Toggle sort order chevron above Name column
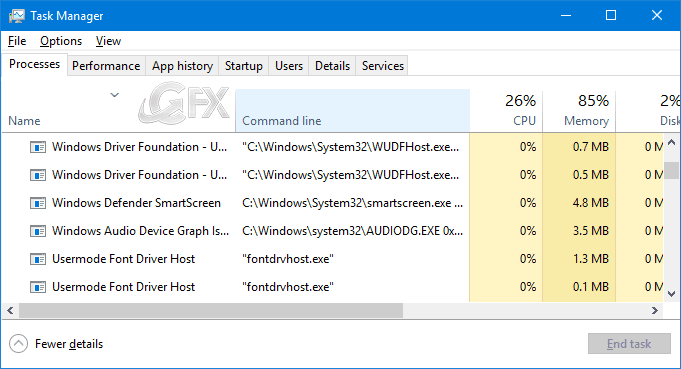This screenshot has height=369, width=681. pos(114,95)
